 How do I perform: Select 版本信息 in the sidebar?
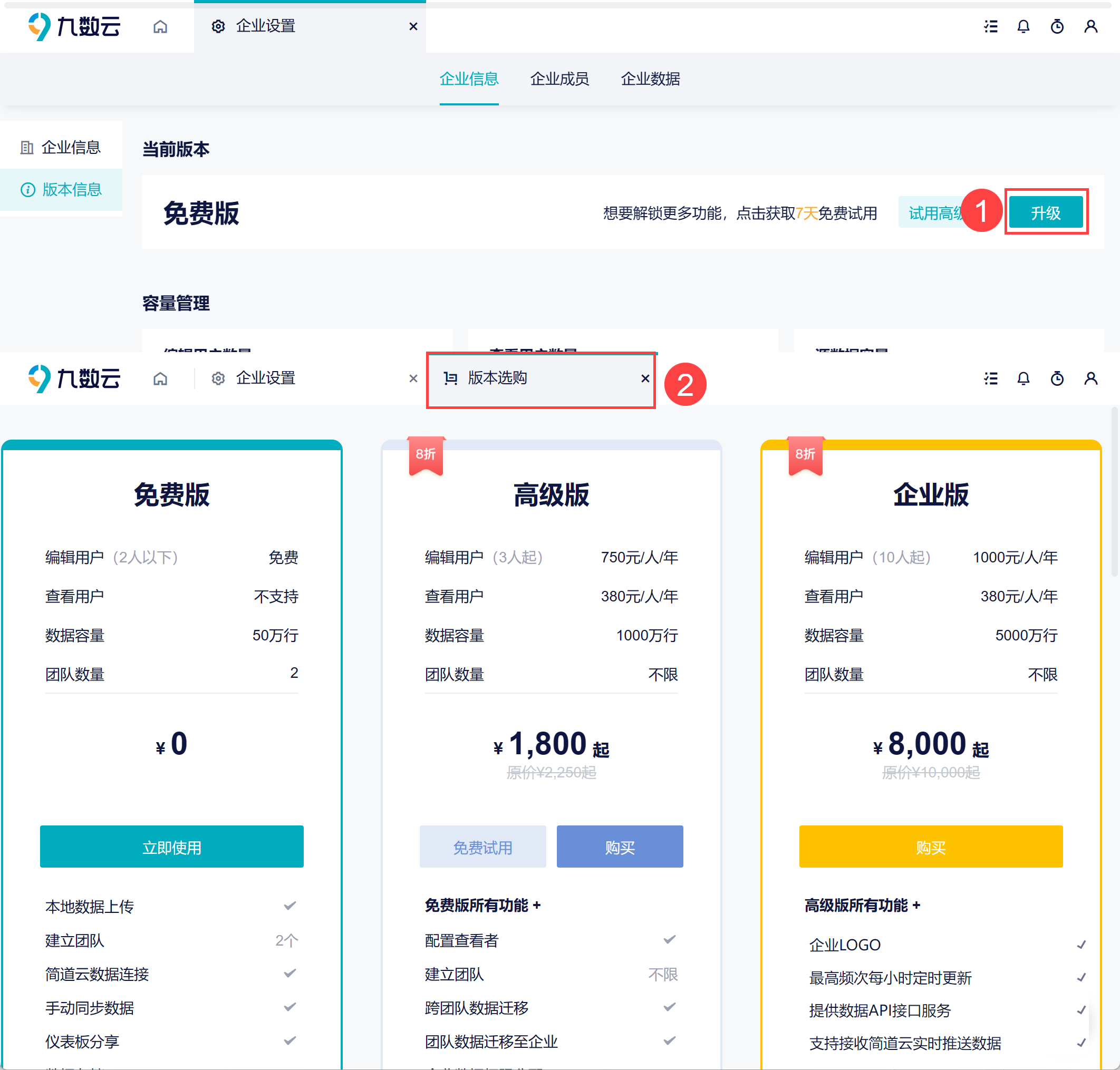pos(72,189)
